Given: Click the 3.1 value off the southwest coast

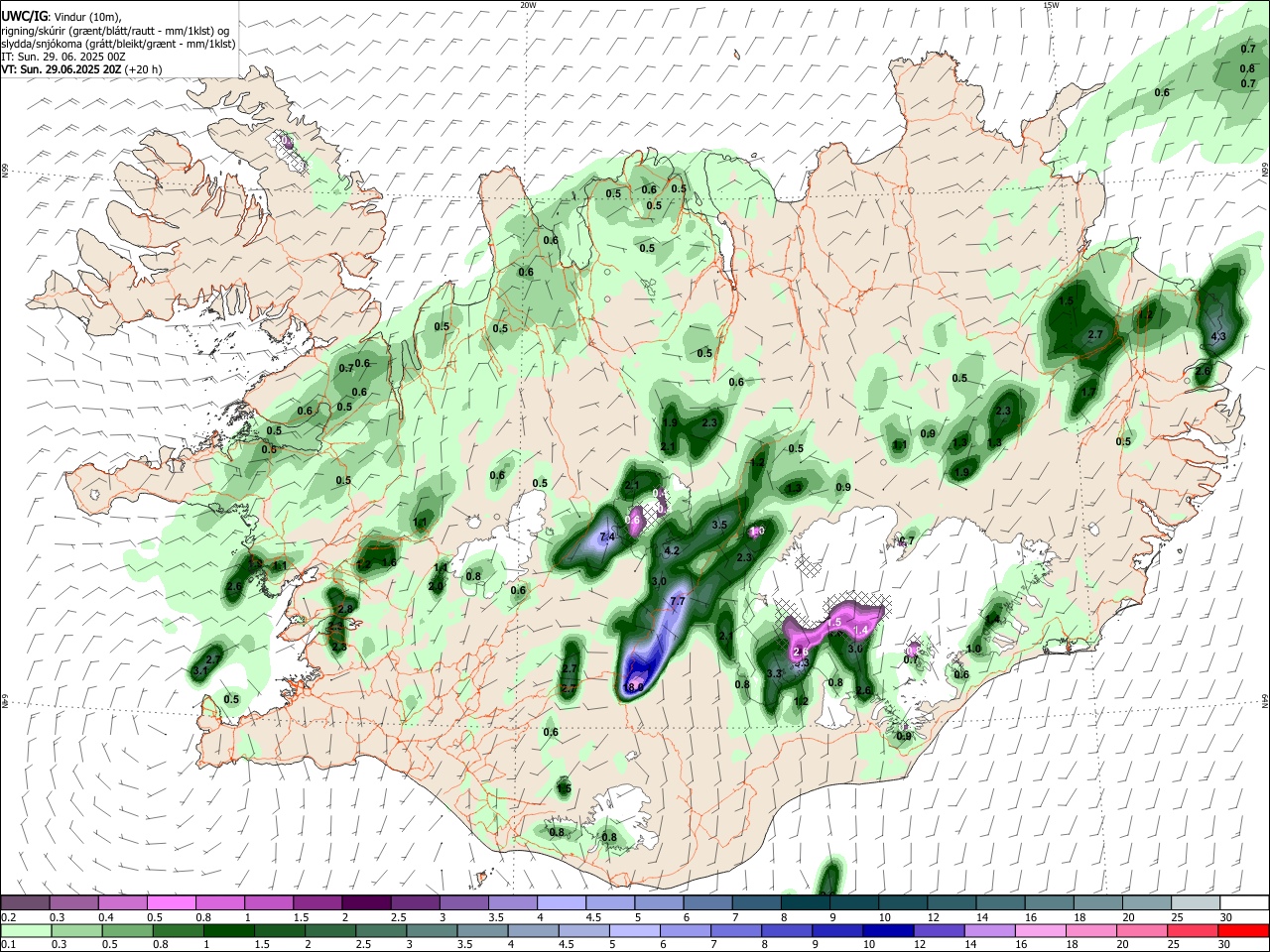Looking at the screenshot, I should click(200, 671).
